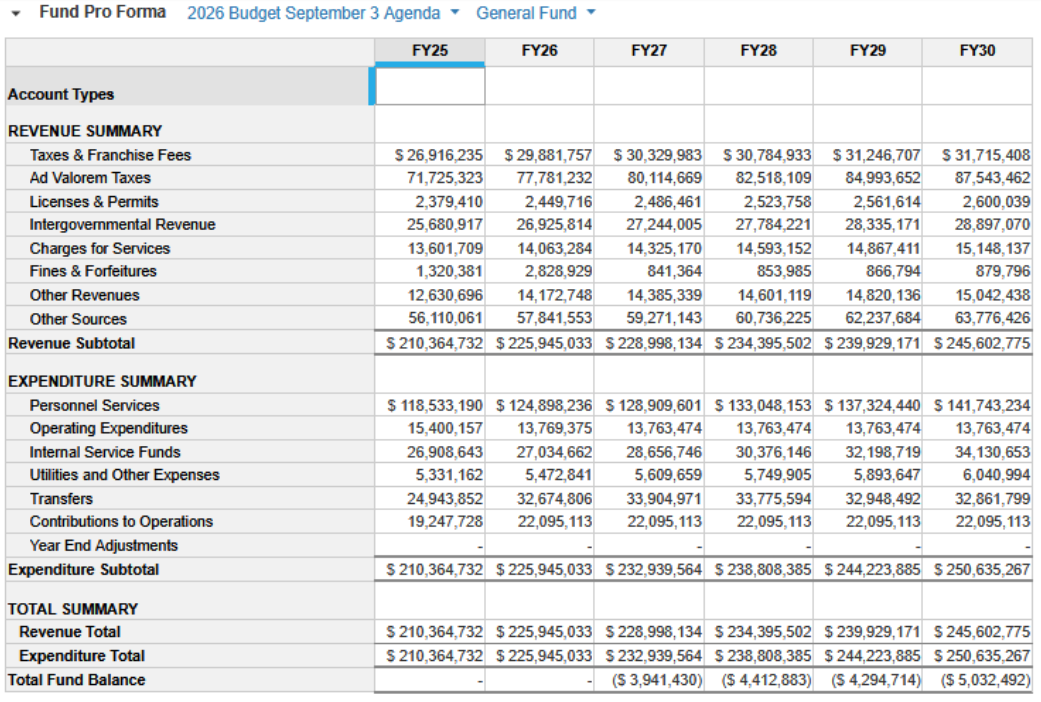Screen dimensions: 1041x702
Task: Click FY25 Personnel Services value $118,533,190
Action: tap(435, 406)
